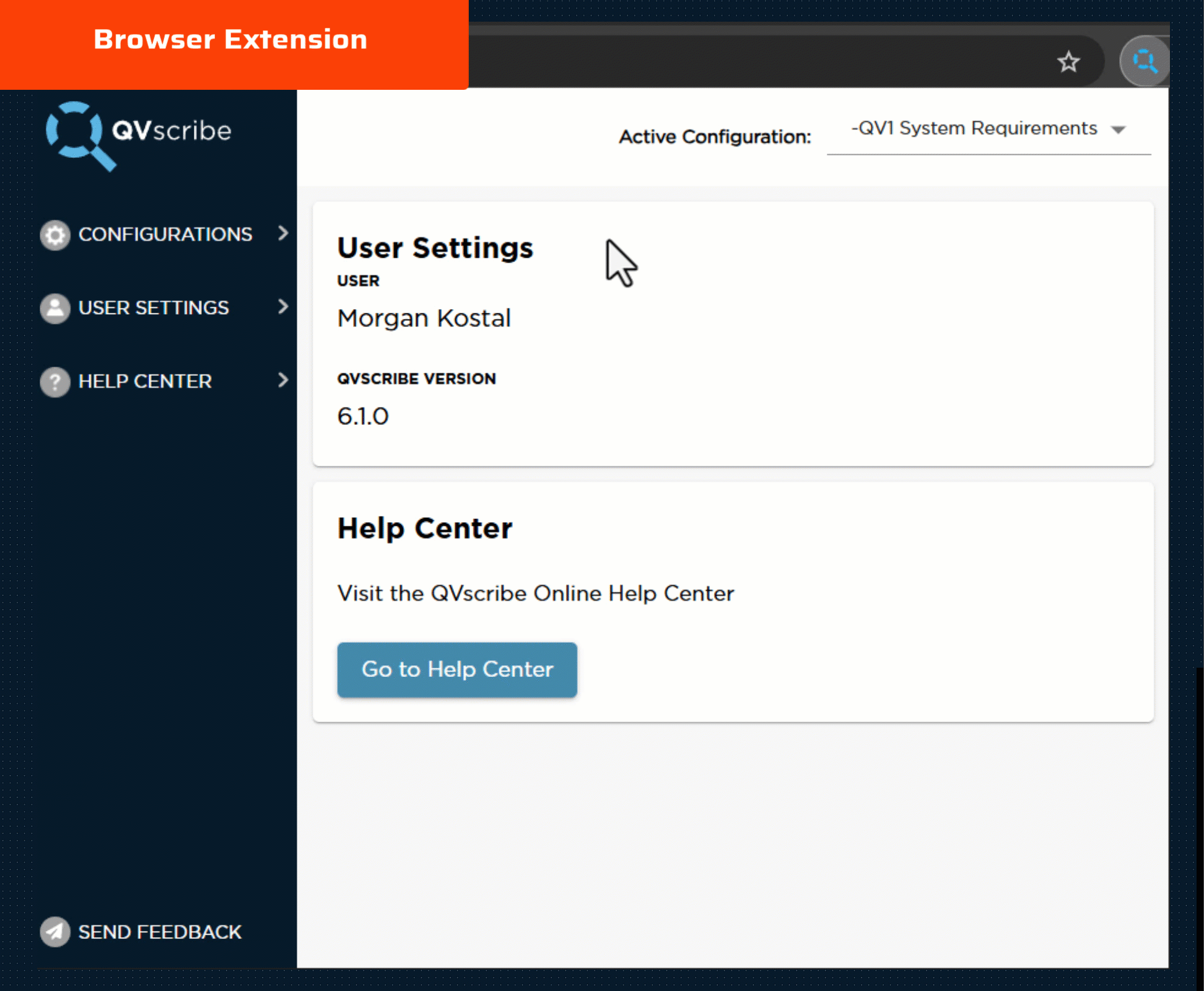Click Visit the QVscribe Online Help Center text
The width and height of the screenshot is (1204, 991).
pos(536,593)
